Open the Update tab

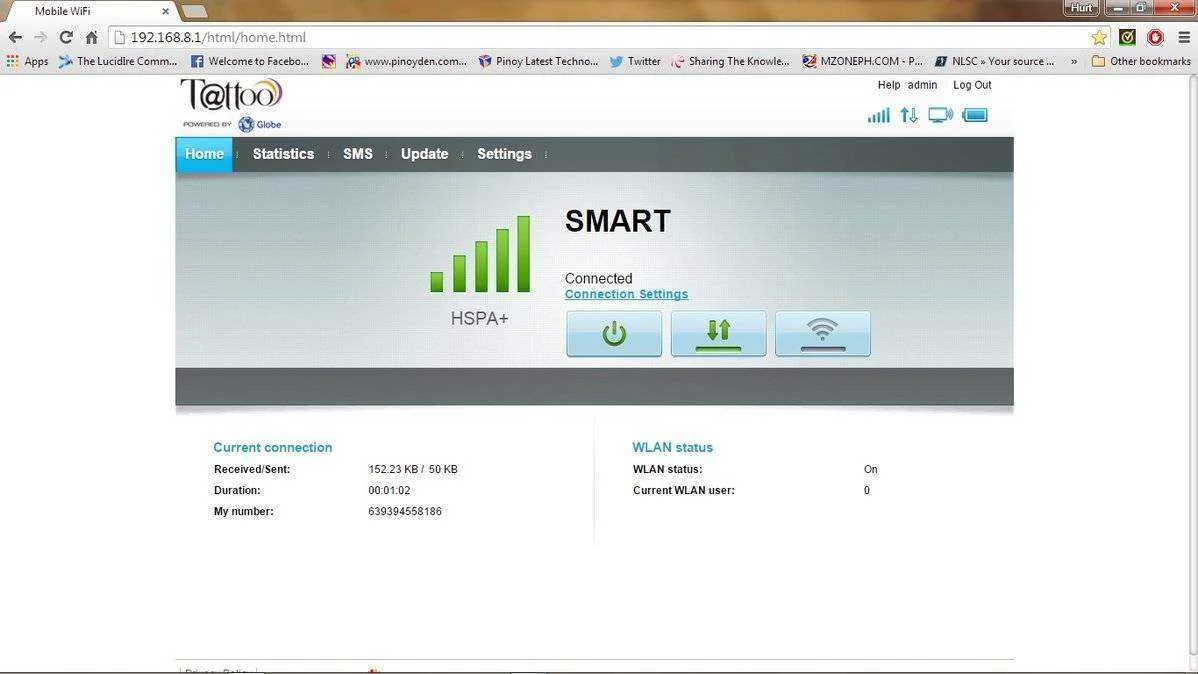(x=424, y=154)
